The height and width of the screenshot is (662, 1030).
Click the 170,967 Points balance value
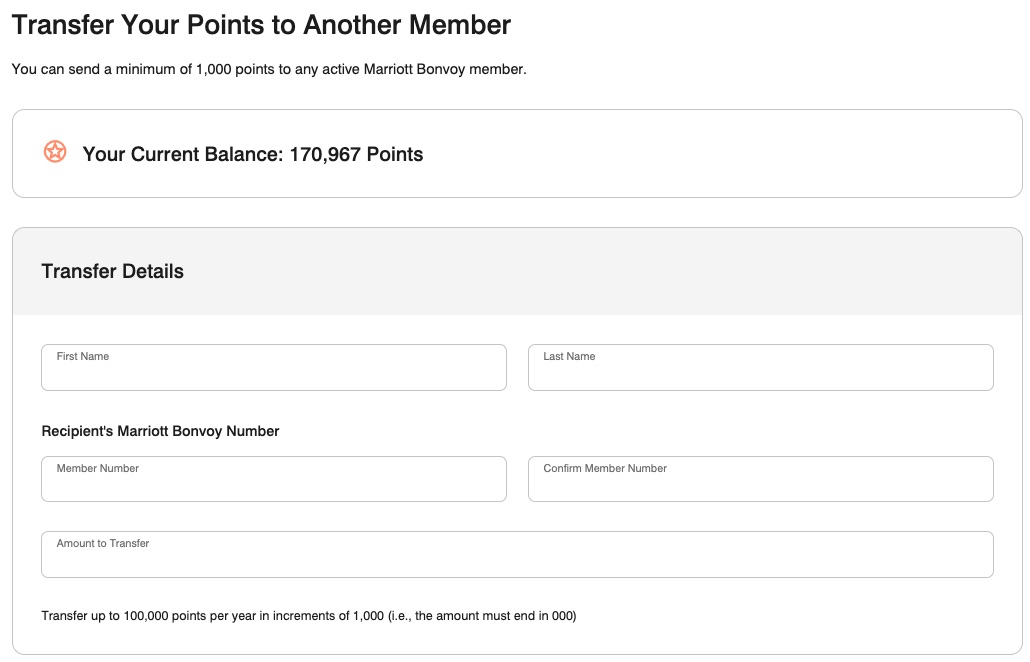click(x=357, y=154)
